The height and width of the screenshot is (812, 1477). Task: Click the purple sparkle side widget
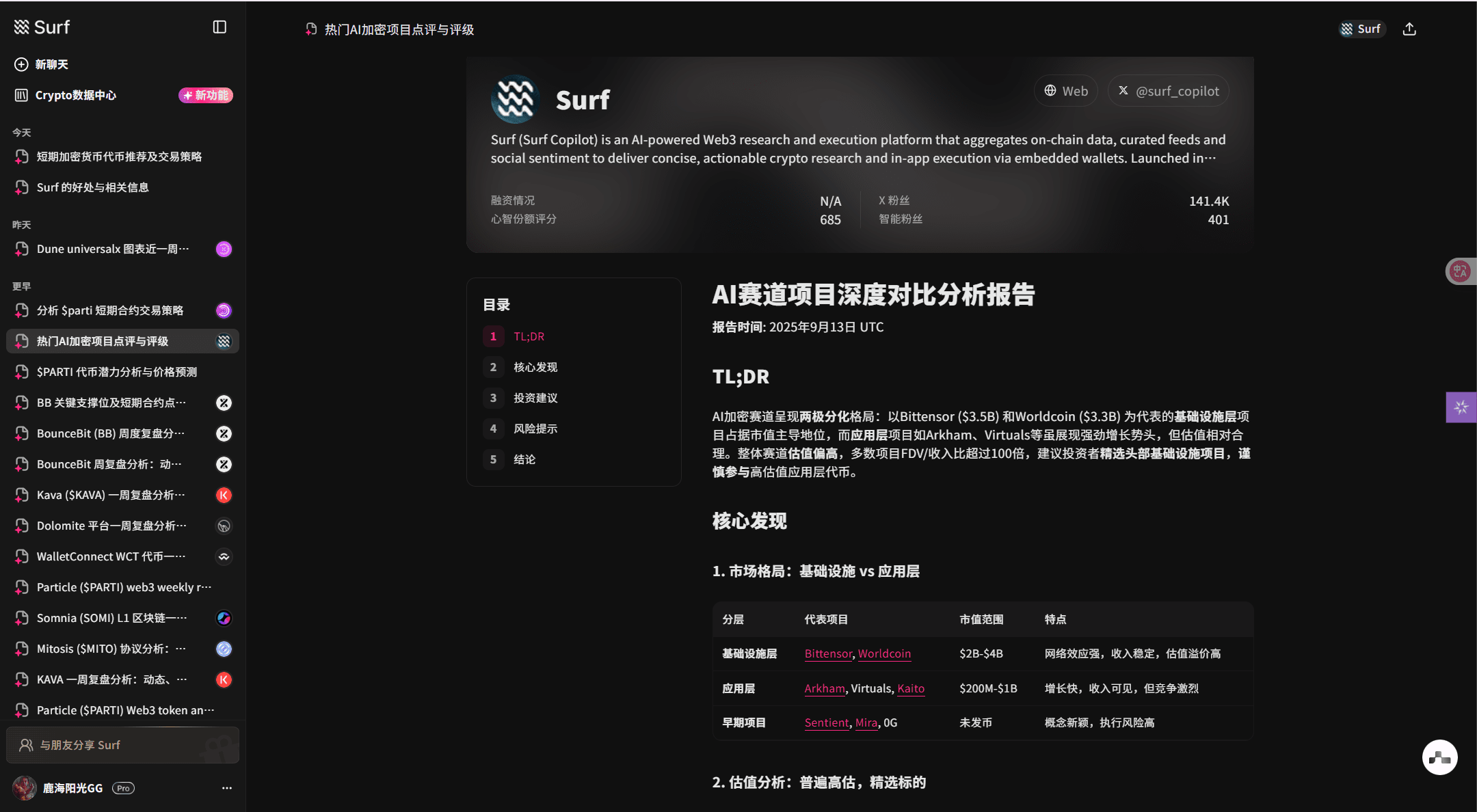(x=1461, y=407)
